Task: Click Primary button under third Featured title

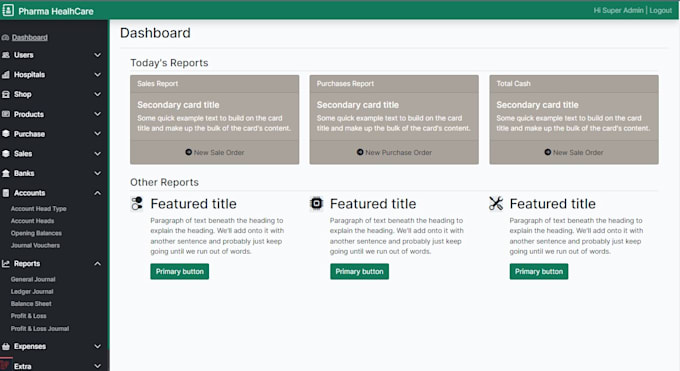Action: (539, 272)
